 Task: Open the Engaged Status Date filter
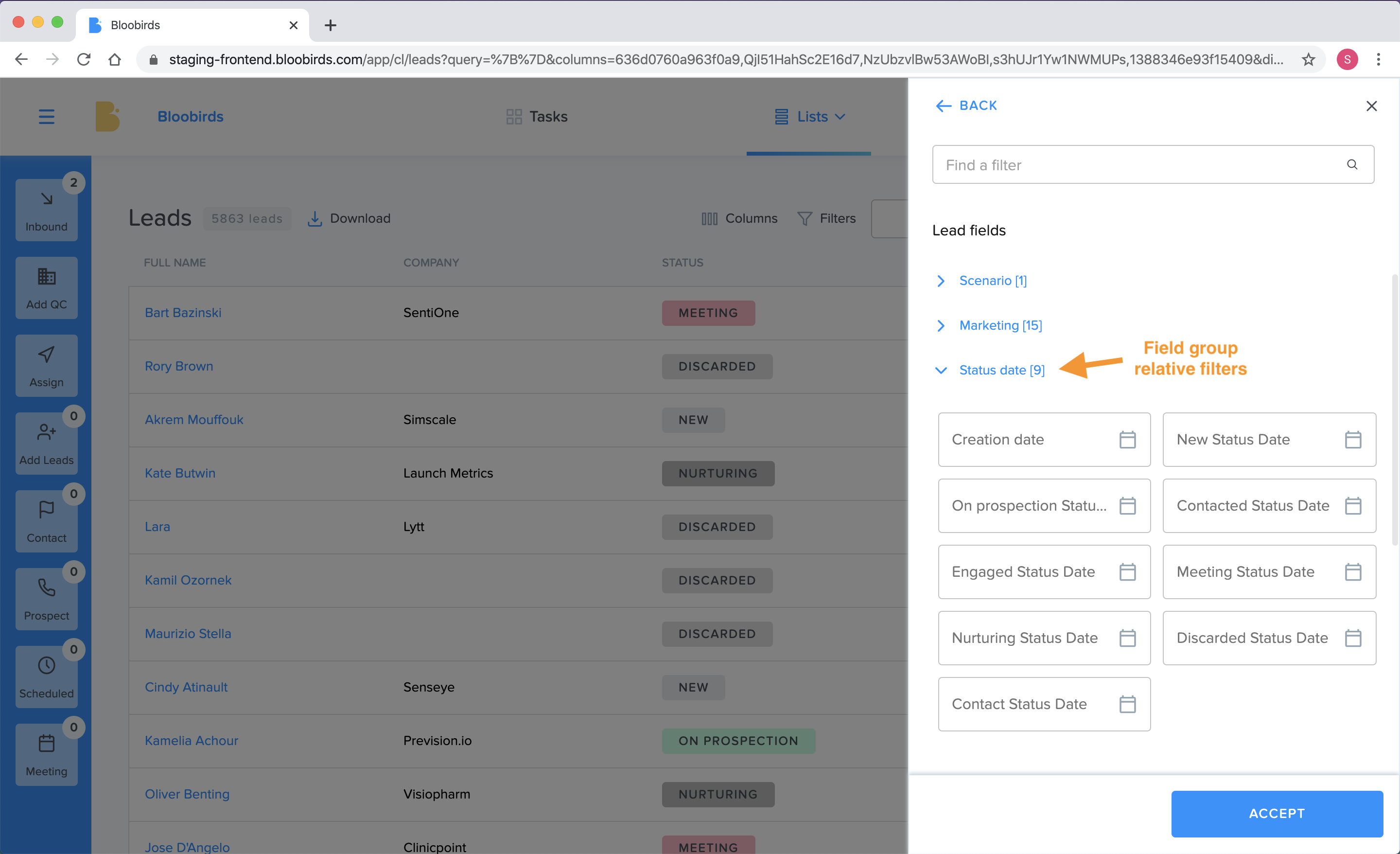pyautogui.click(x=1044, y=572)
